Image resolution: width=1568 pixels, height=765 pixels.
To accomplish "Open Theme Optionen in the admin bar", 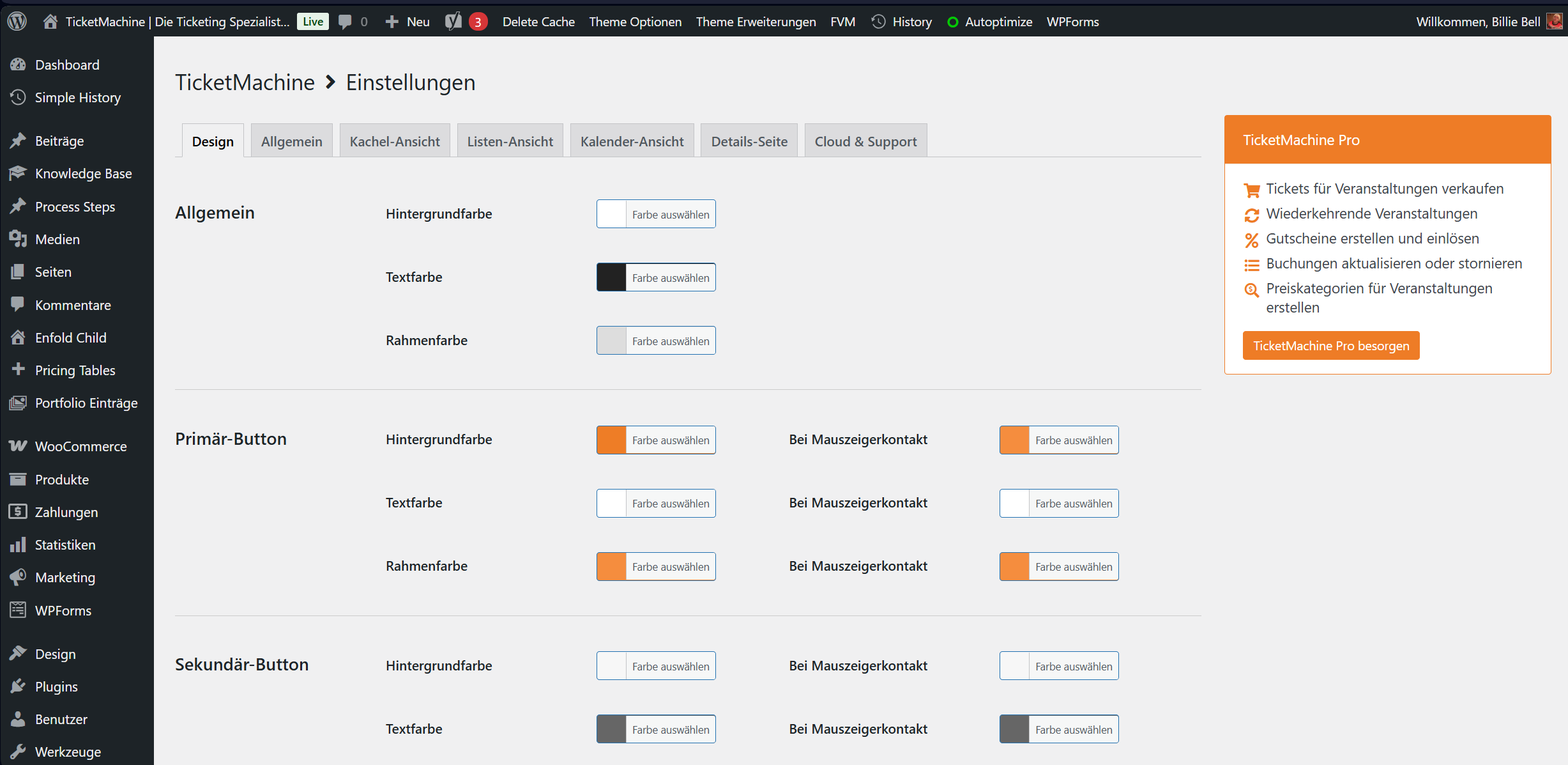I will point(635,21).
